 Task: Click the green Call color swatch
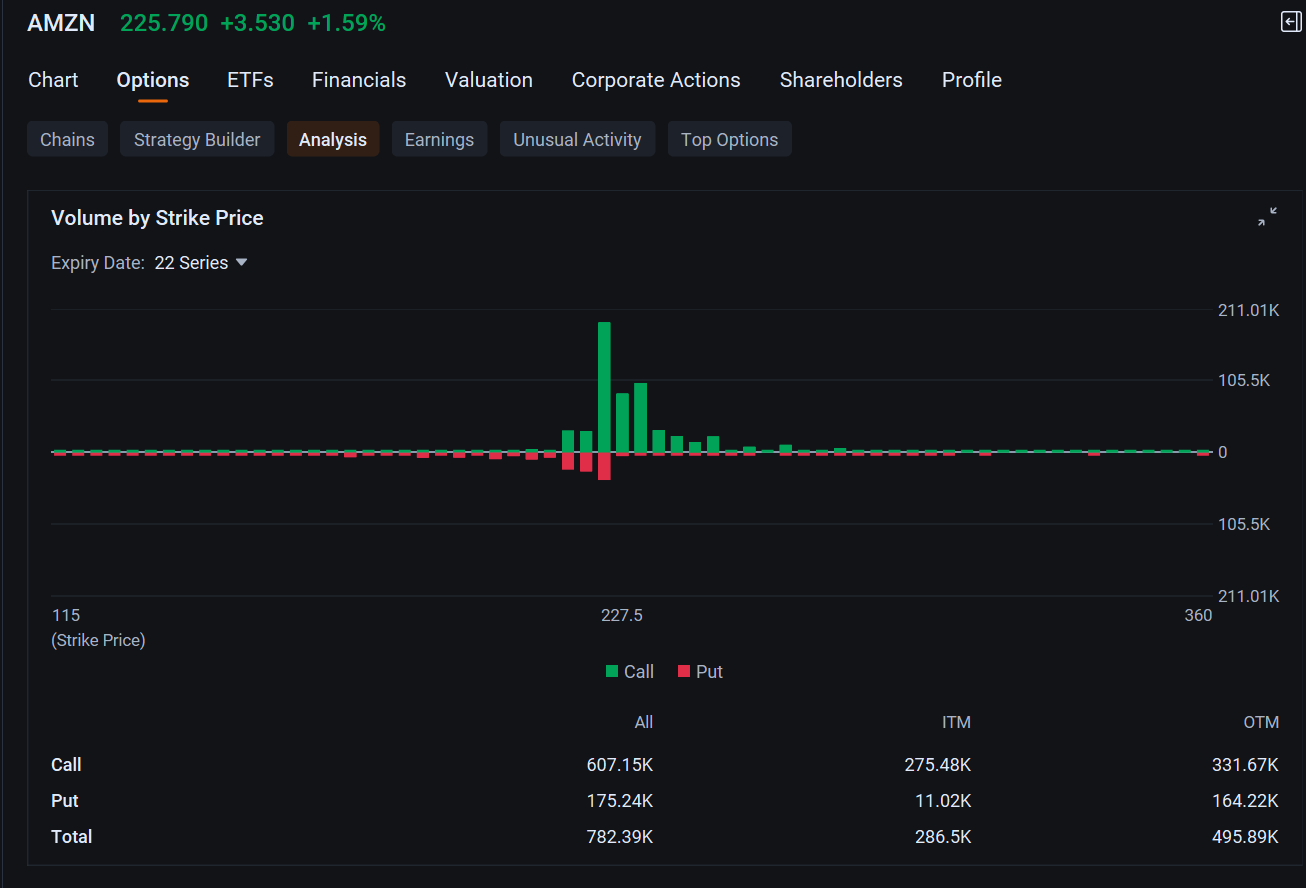tap(612, 672)
